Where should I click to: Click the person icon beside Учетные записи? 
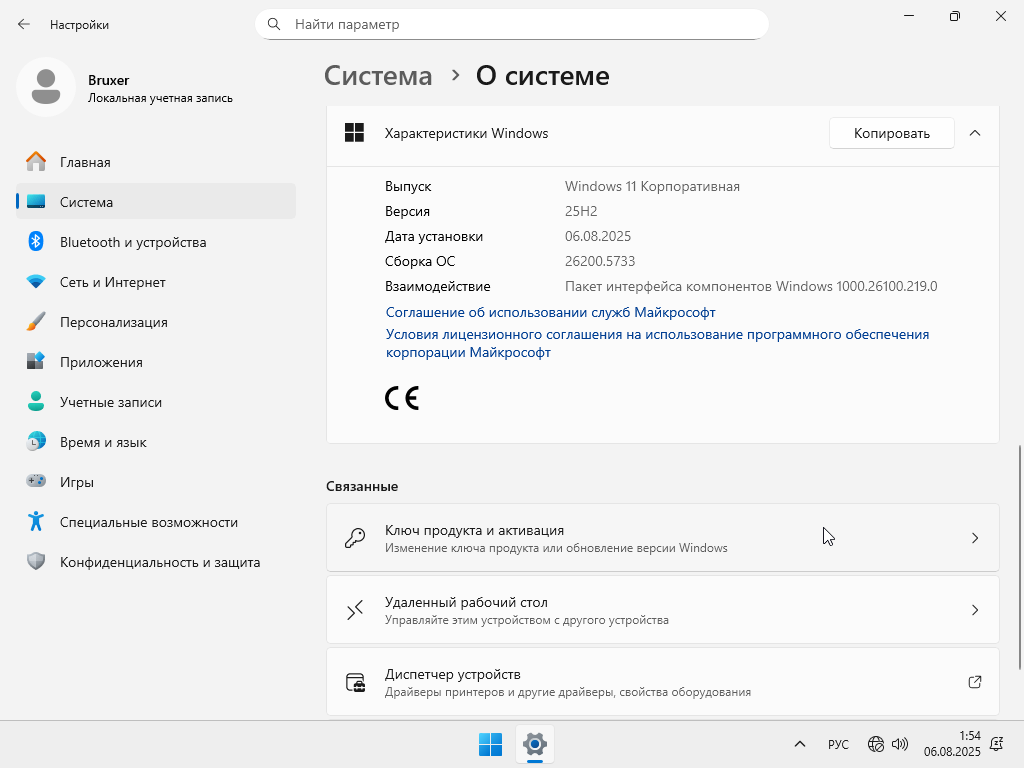36,401
